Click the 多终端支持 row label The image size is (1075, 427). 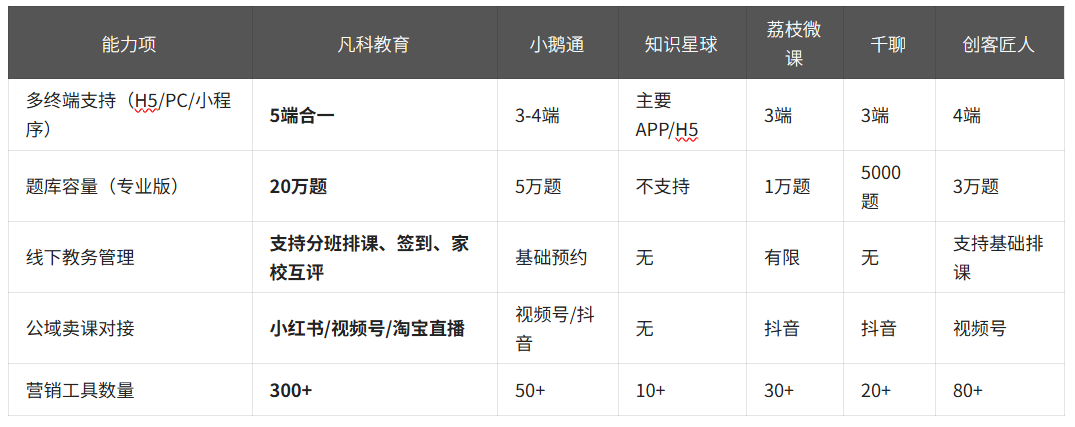129,115
